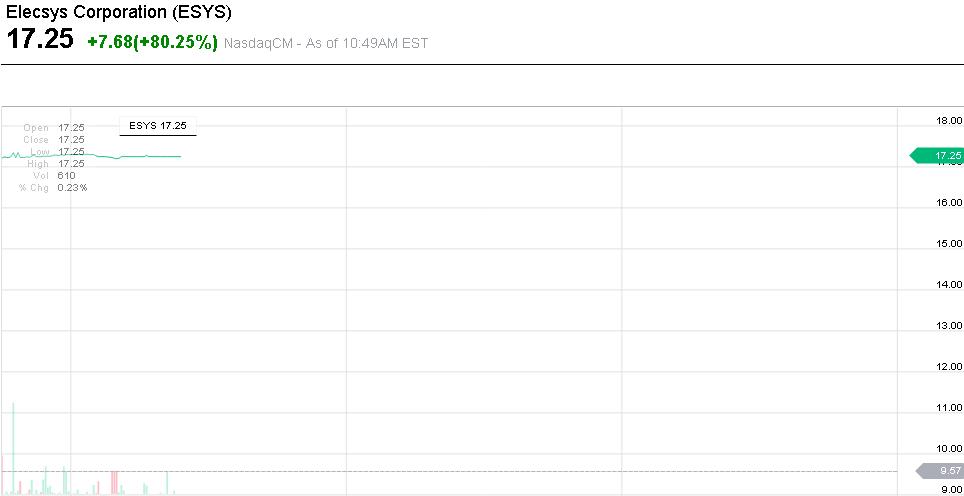This screenshot has height=496, width=964.
Task: Click the red volume bars cluster
Action: [x=115, y=482]
